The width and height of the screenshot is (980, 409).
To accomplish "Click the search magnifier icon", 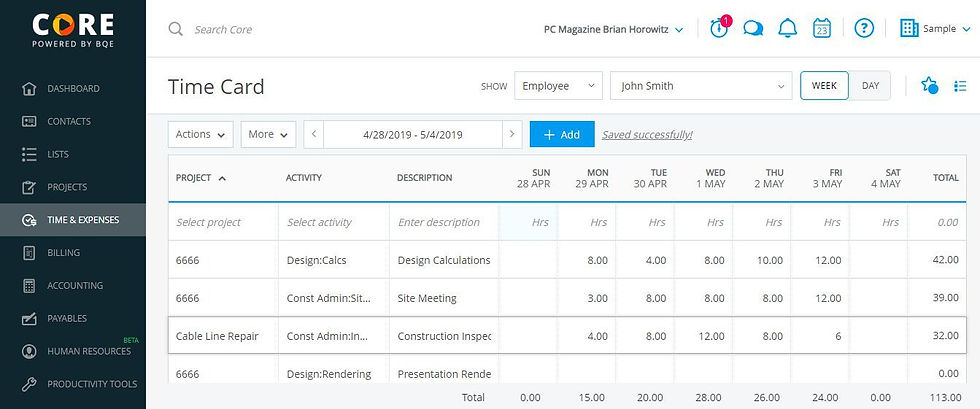I will coord(176,29).
